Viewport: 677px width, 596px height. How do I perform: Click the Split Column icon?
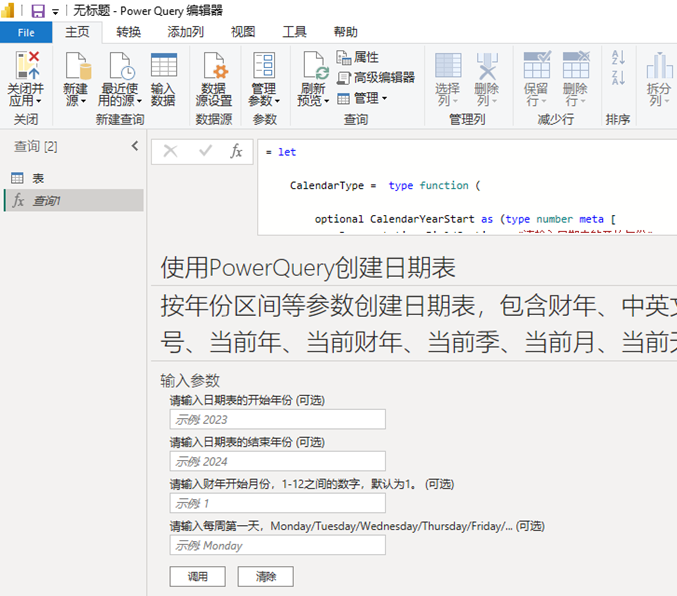click(659, 66)
